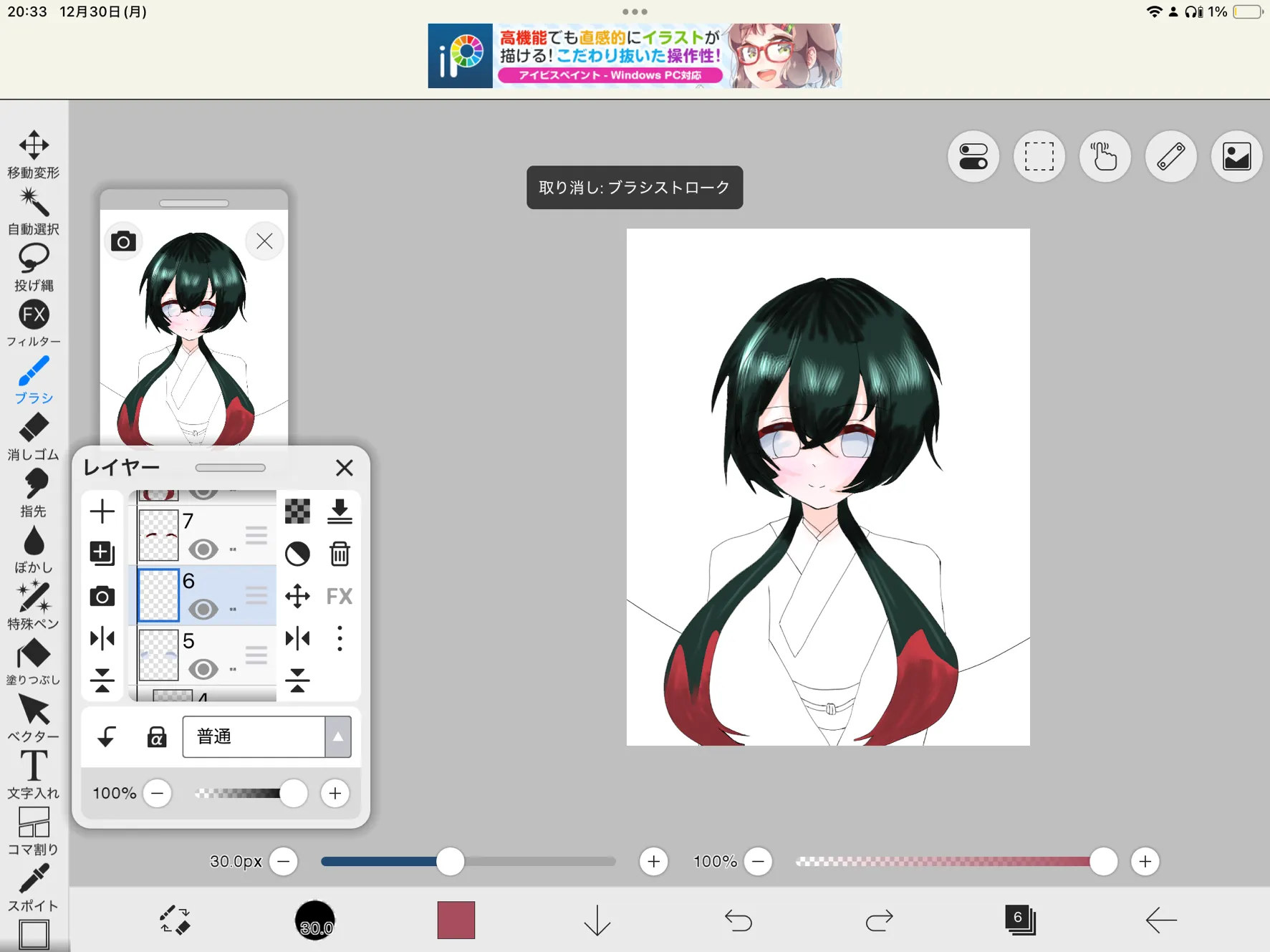The image size is (1270, 952).
Task: Open the three-dot layer menu
Action: (340, 638)
